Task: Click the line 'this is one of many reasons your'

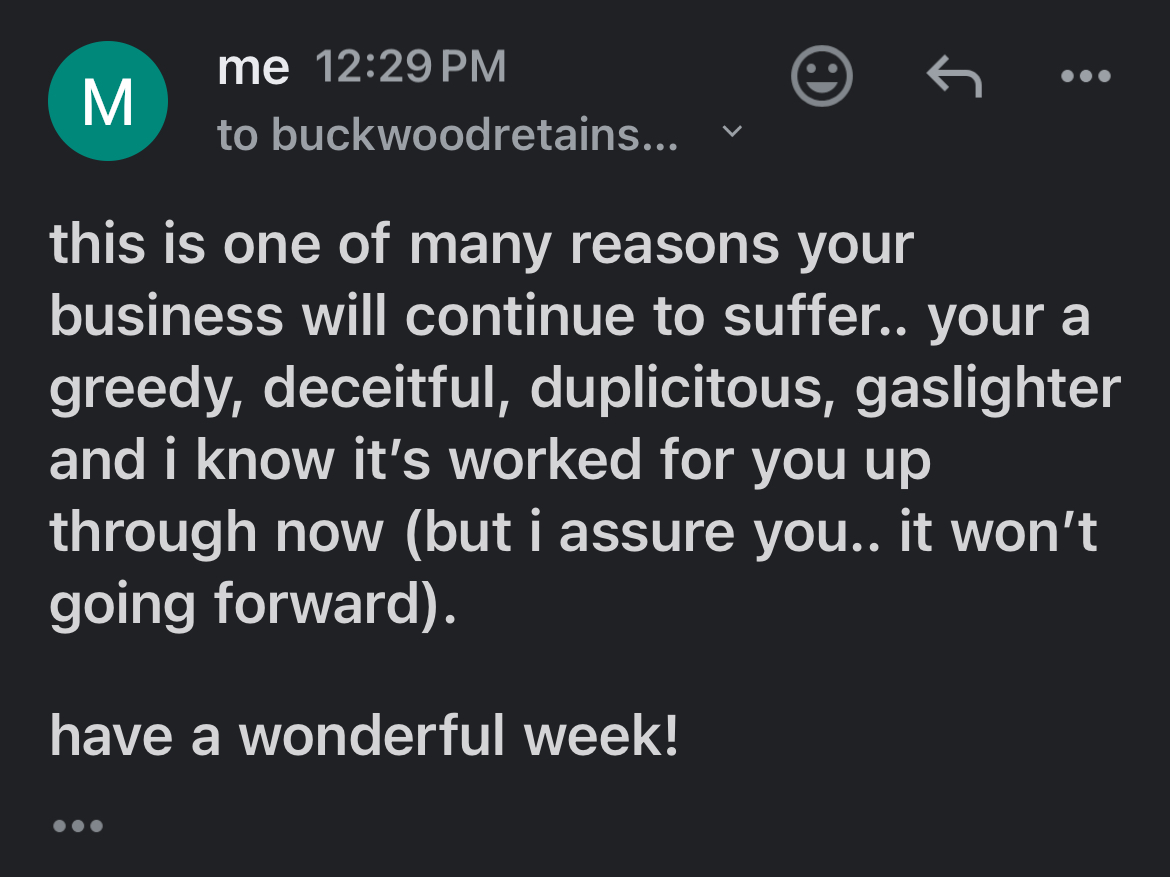Action: pyautogui.click(x=482, y=246)
